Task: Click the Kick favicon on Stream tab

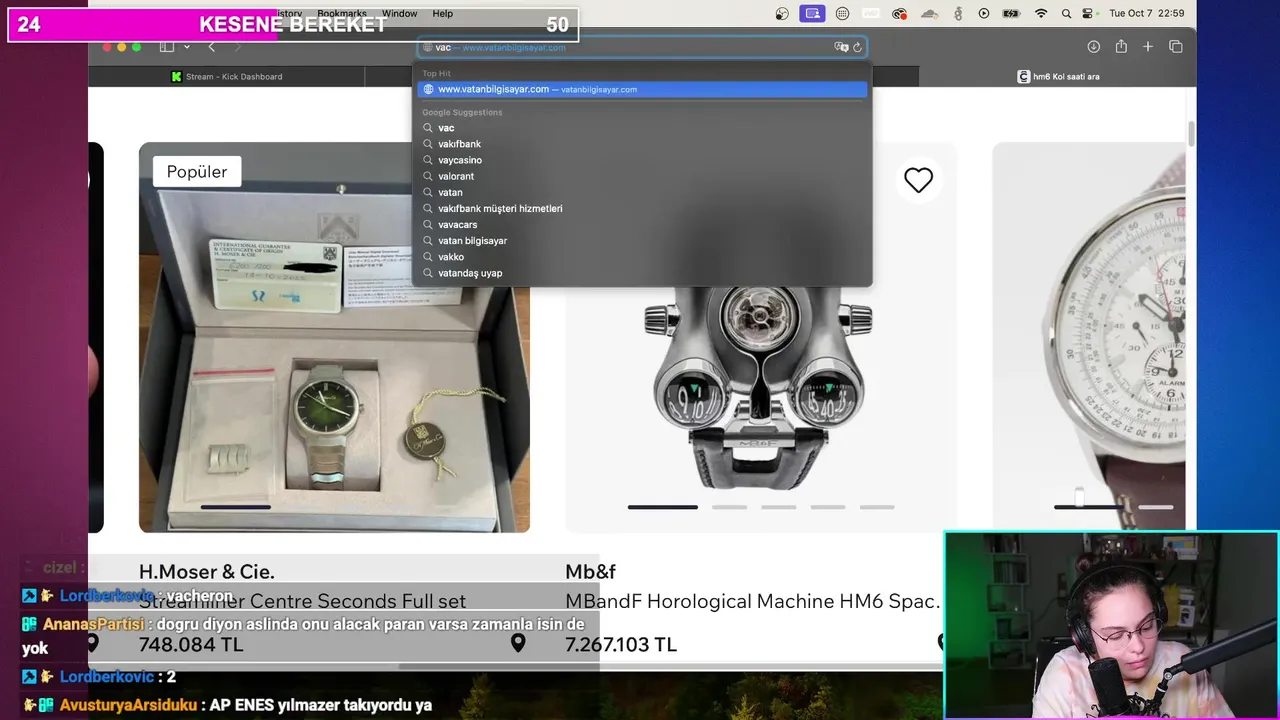Action: point(177,76)
